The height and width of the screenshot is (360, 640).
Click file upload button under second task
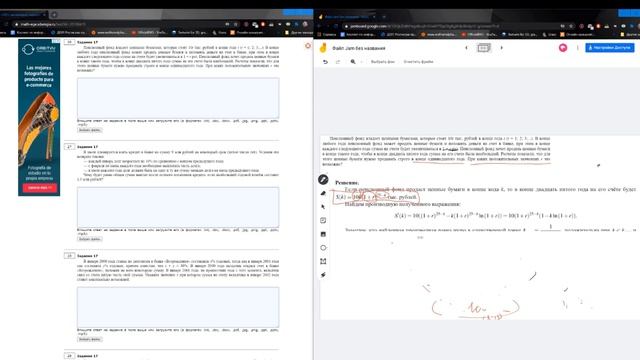90,239
